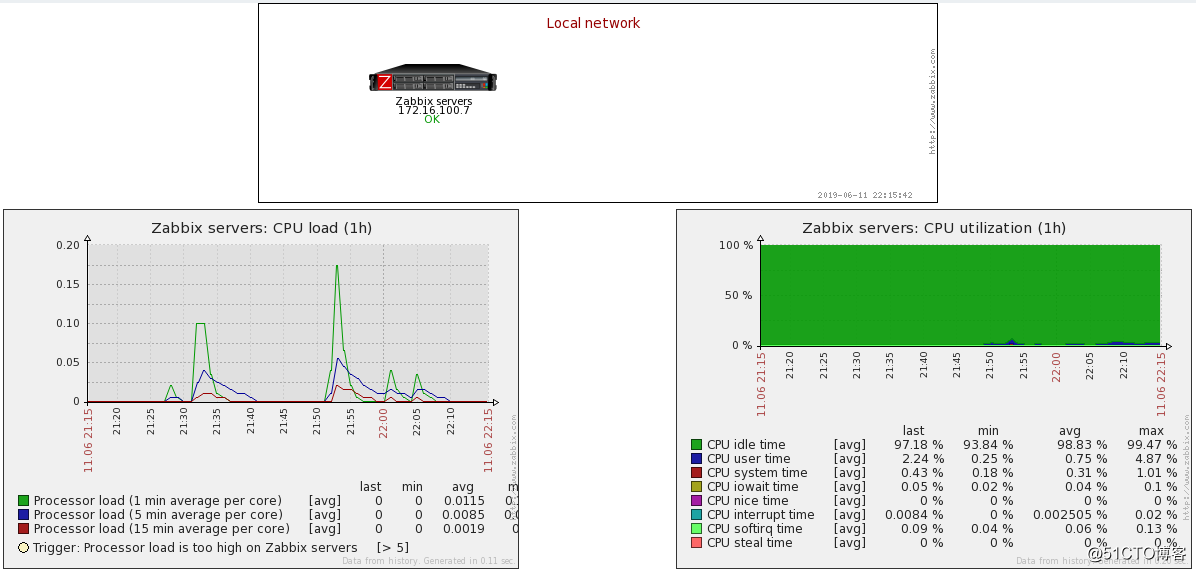Click the CPU interrupt time teal swatch
Viewport: 1196px width, 572px height.
tap(696, 515)
